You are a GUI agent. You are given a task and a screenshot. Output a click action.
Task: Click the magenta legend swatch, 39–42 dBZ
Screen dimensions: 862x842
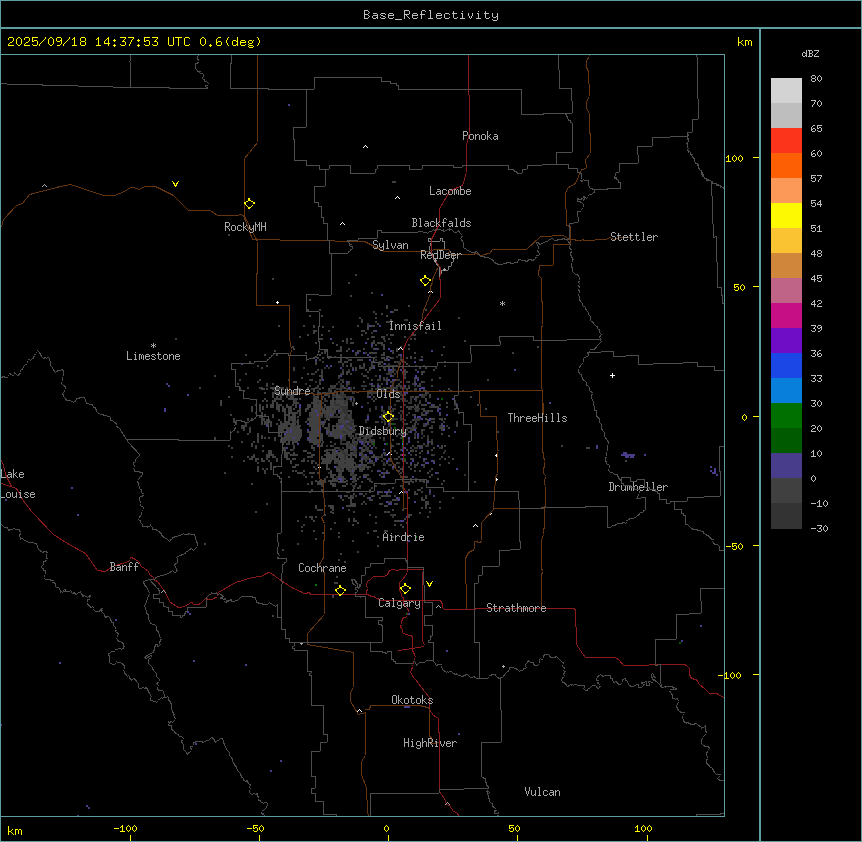point(786,315)
